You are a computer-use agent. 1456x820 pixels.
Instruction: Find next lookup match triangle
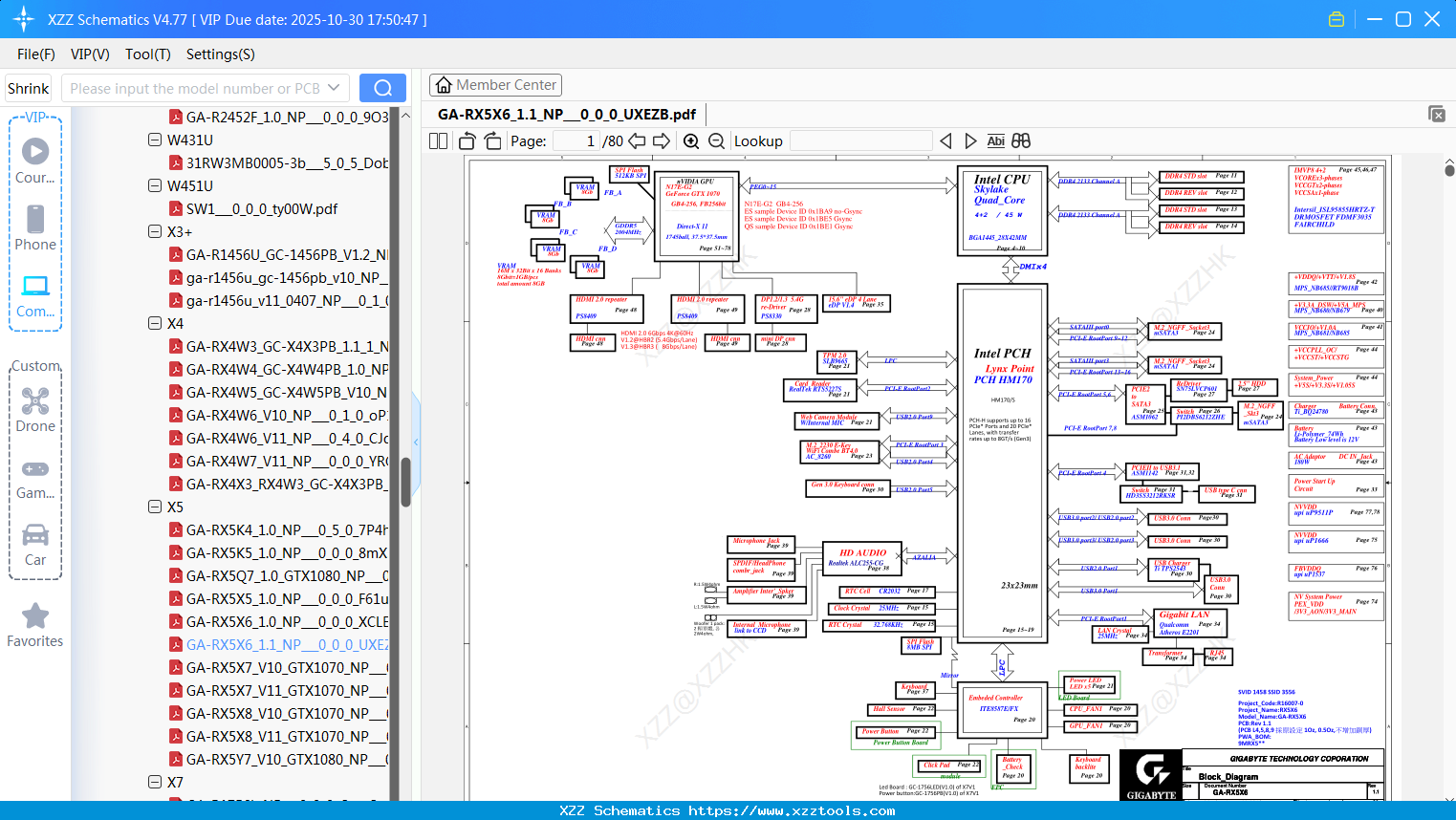point(970,140)
